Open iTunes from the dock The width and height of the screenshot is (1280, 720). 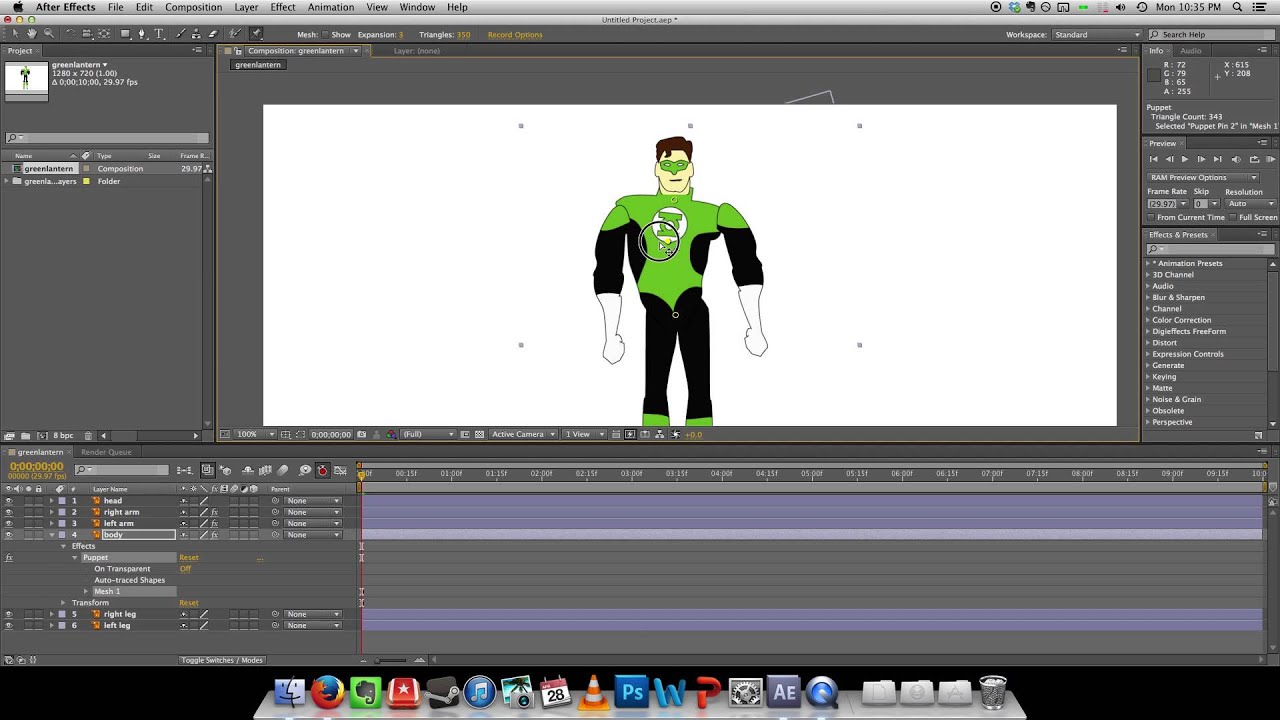click(x=480, y=692)
